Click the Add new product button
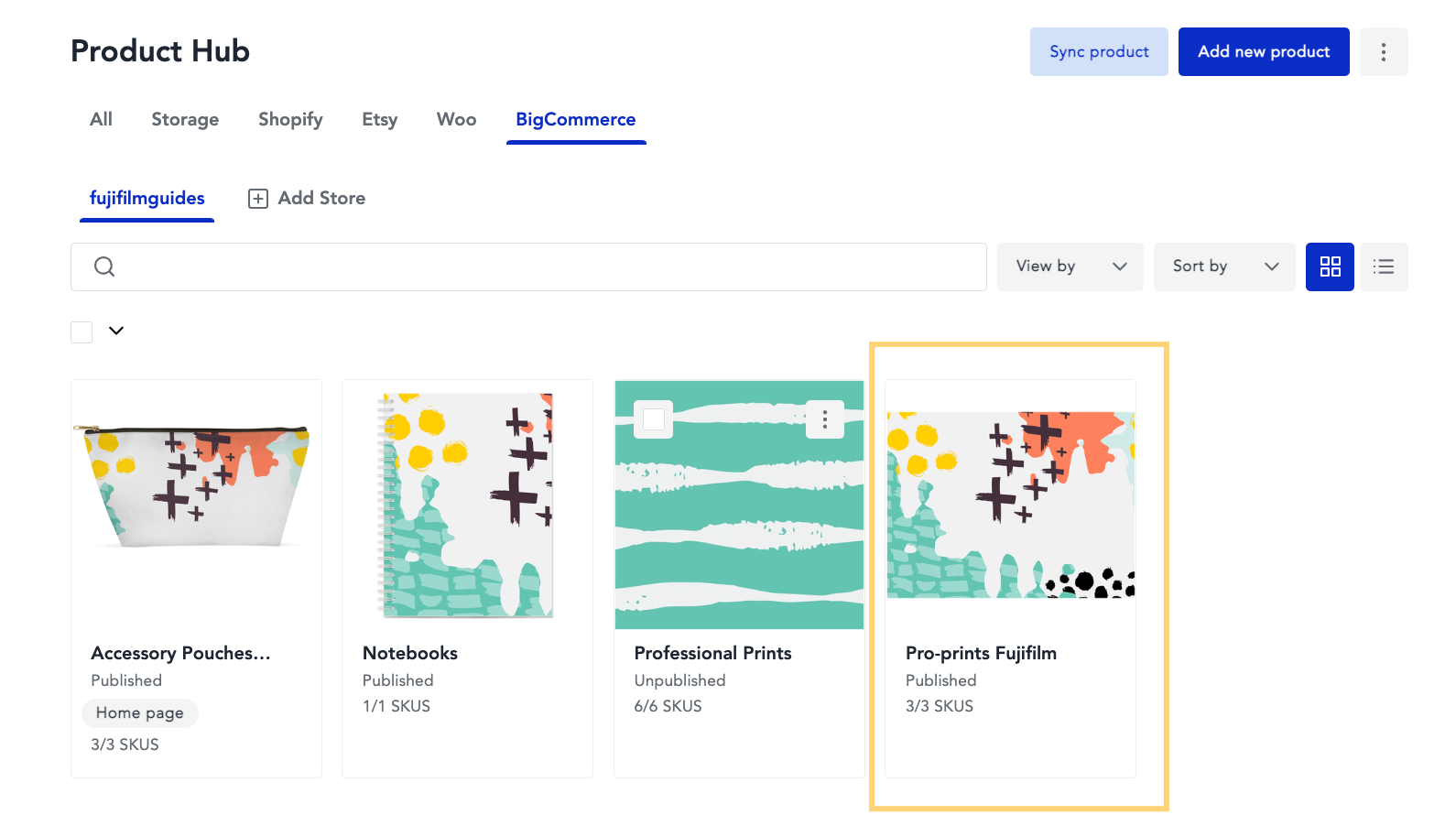This screenshot has height=826, width=1456. tap(1264, 51)
